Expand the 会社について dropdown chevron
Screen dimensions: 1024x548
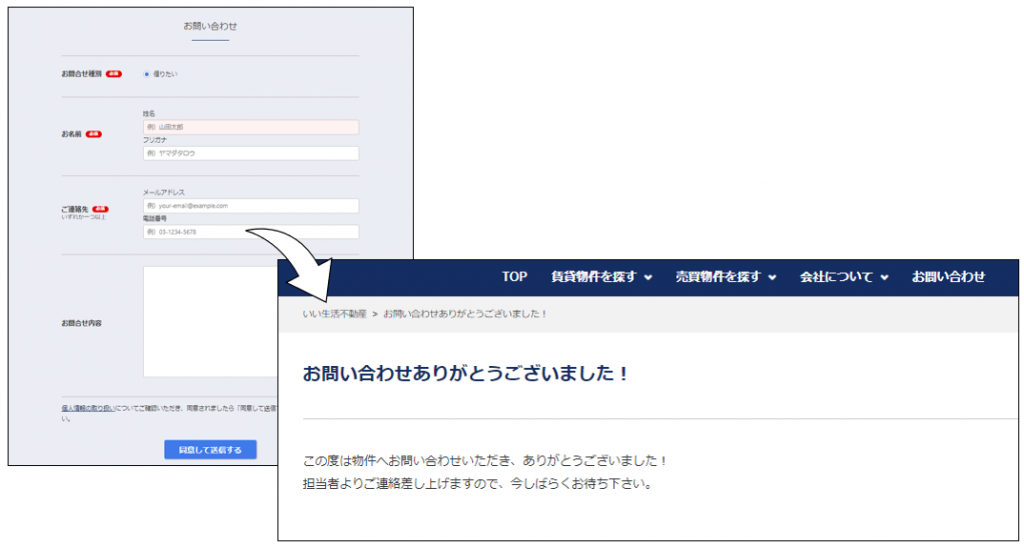(885, 278)
